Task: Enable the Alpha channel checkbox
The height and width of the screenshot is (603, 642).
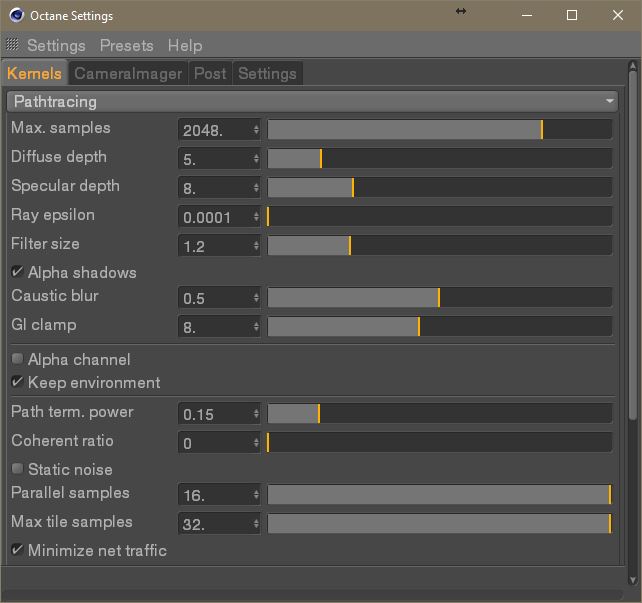Action: point(17,359)
